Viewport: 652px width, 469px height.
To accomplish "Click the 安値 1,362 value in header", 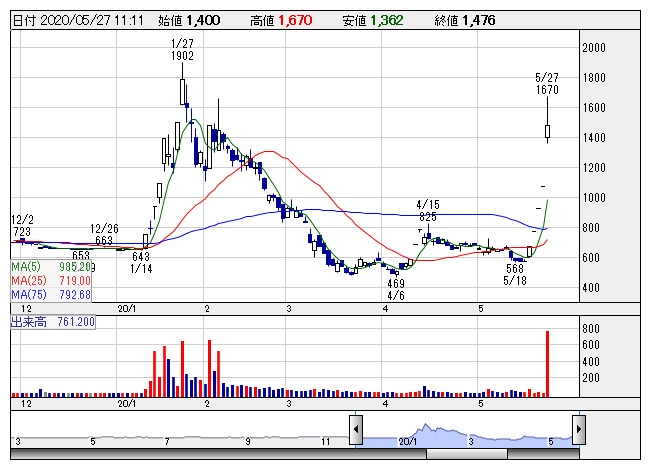I will click(x=384, y=20).
